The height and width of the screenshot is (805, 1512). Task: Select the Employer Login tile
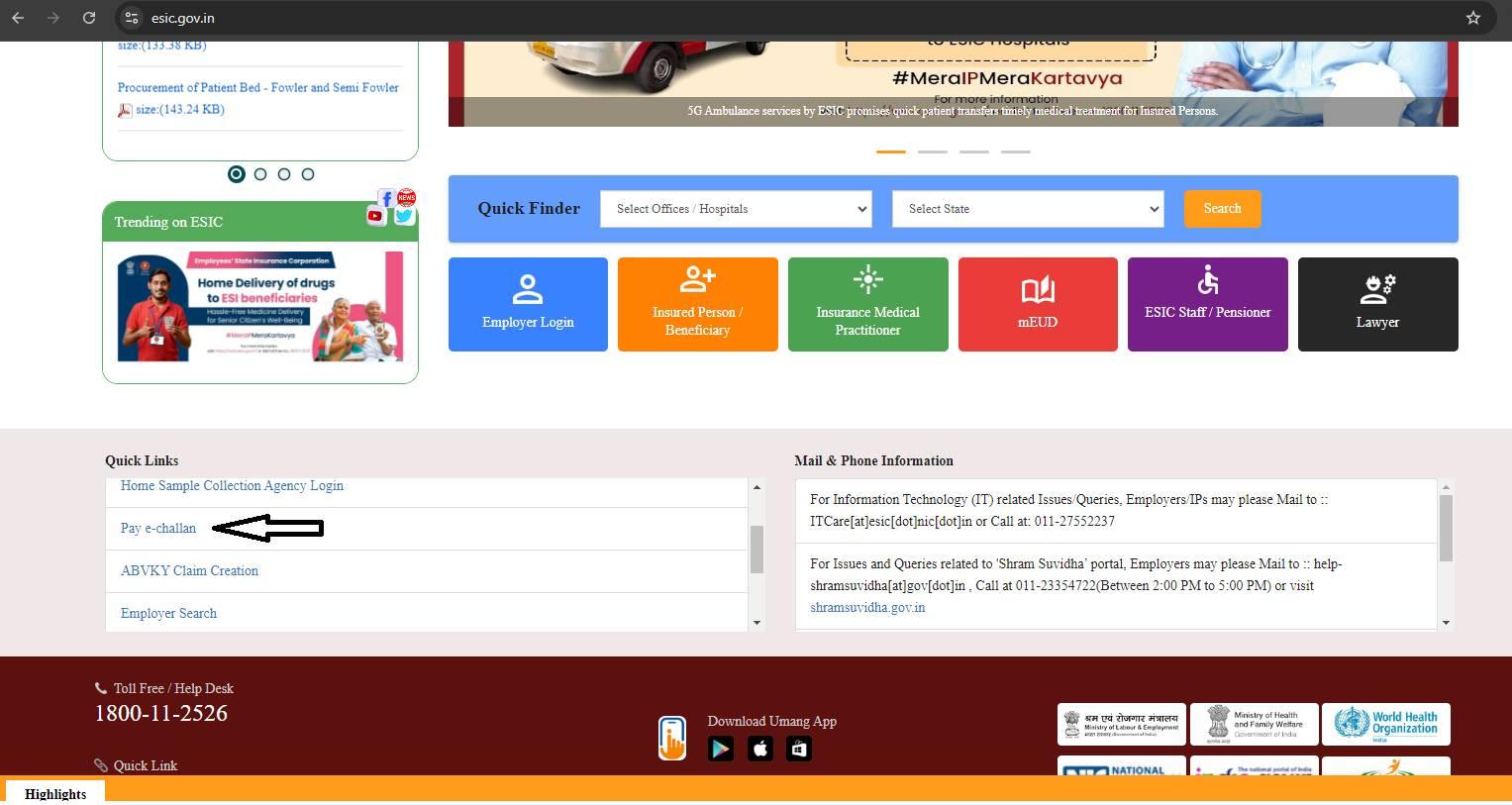click(x=528, y=303)
